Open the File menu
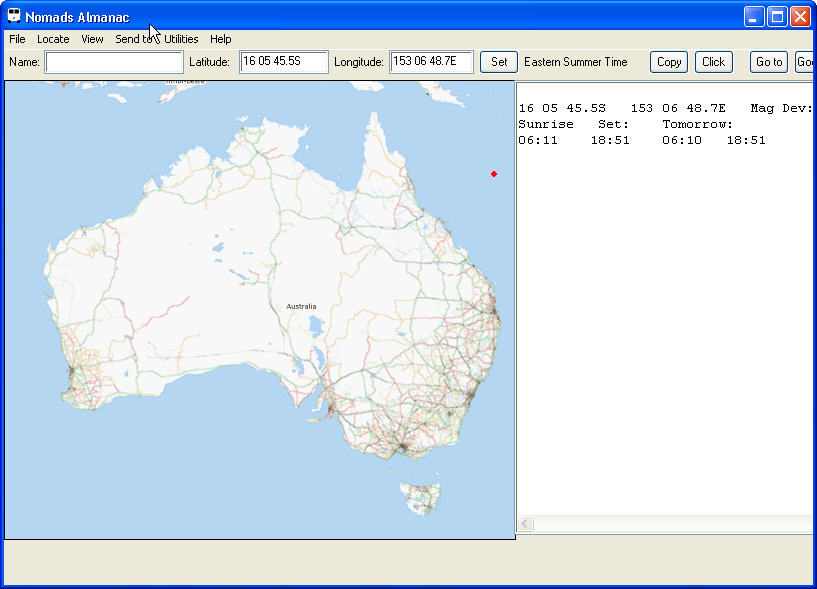Viewport: 817px width, 589px height. point(17,39)
